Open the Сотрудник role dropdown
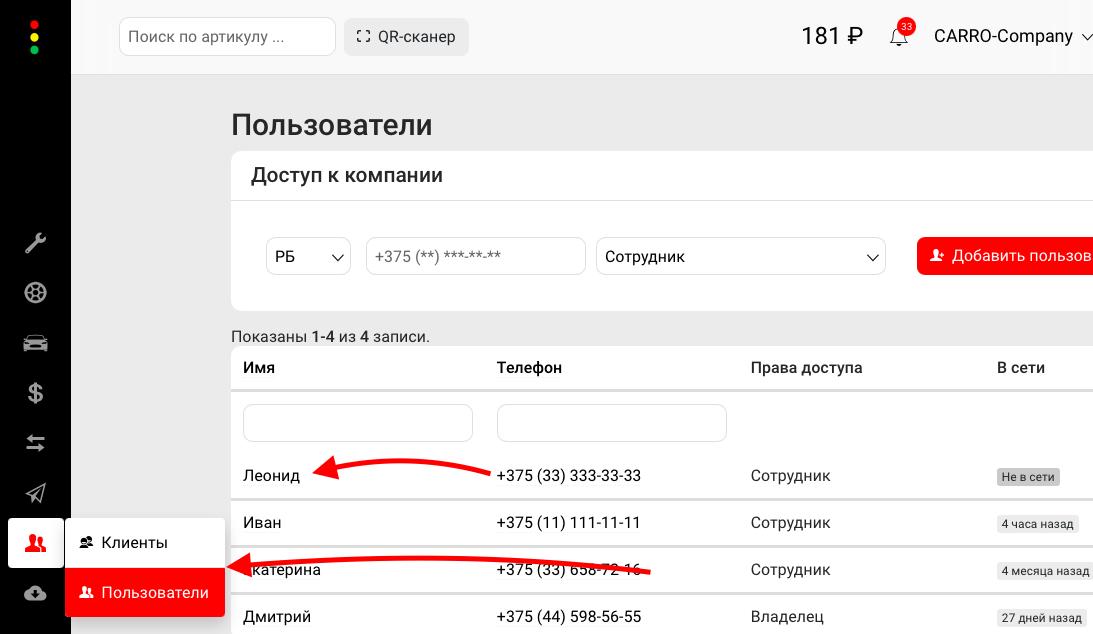The image size is (1093, 634). pyautogui.click(x=741, y=256)
